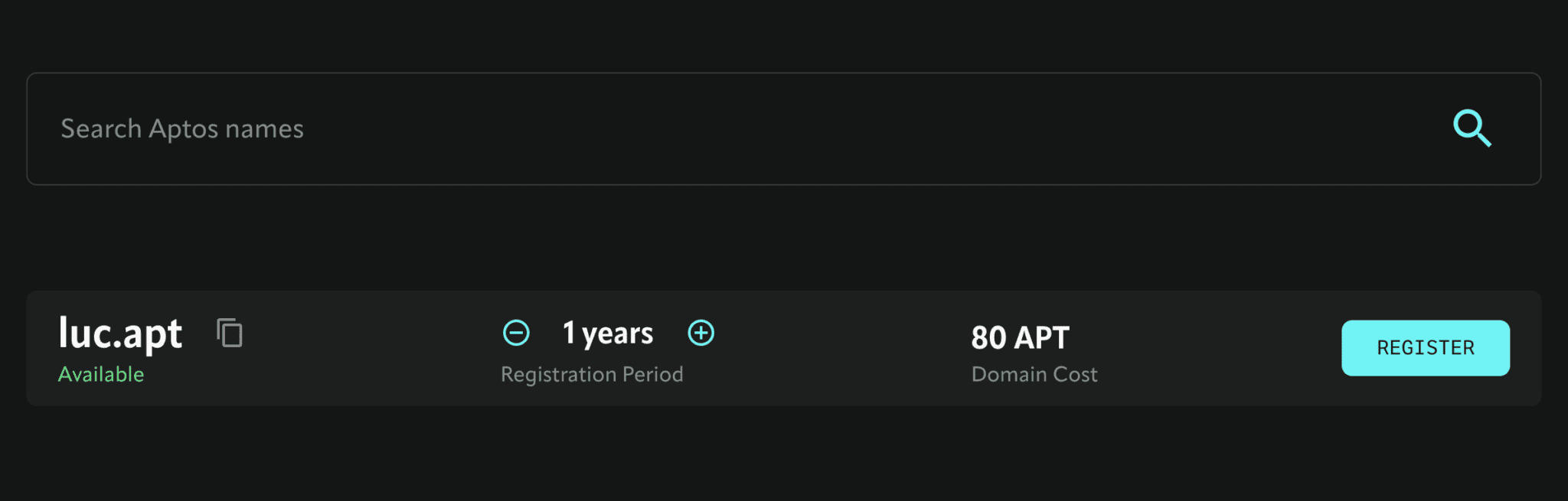Click the luc.apt domain name text
The image size is (1568, 501).
121,333
